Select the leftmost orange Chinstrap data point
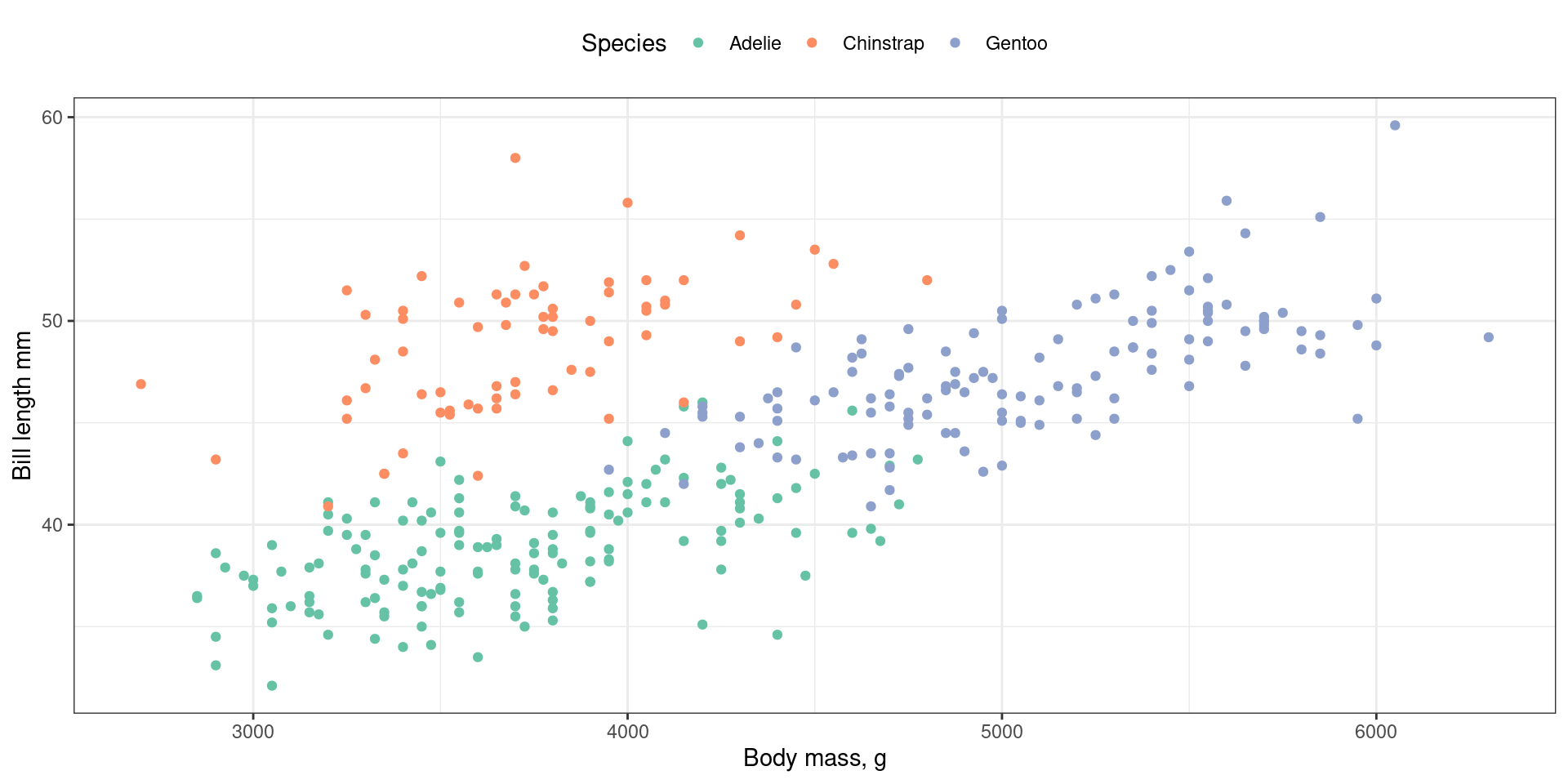 point(140,385)
